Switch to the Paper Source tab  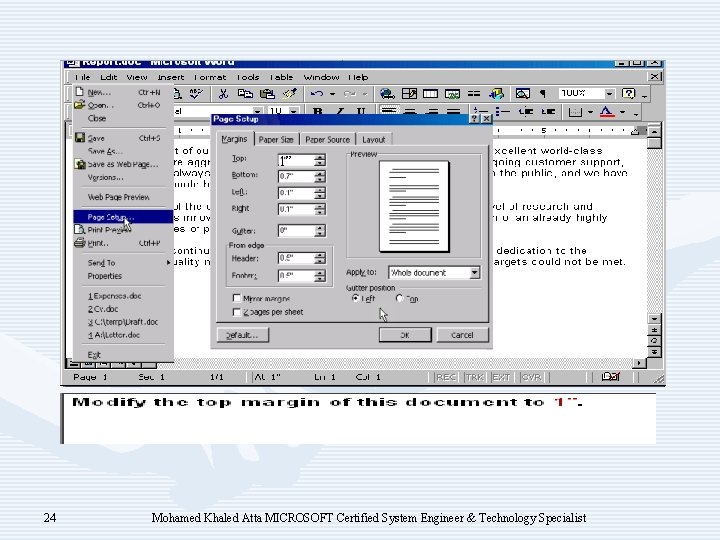coord(327,140)
